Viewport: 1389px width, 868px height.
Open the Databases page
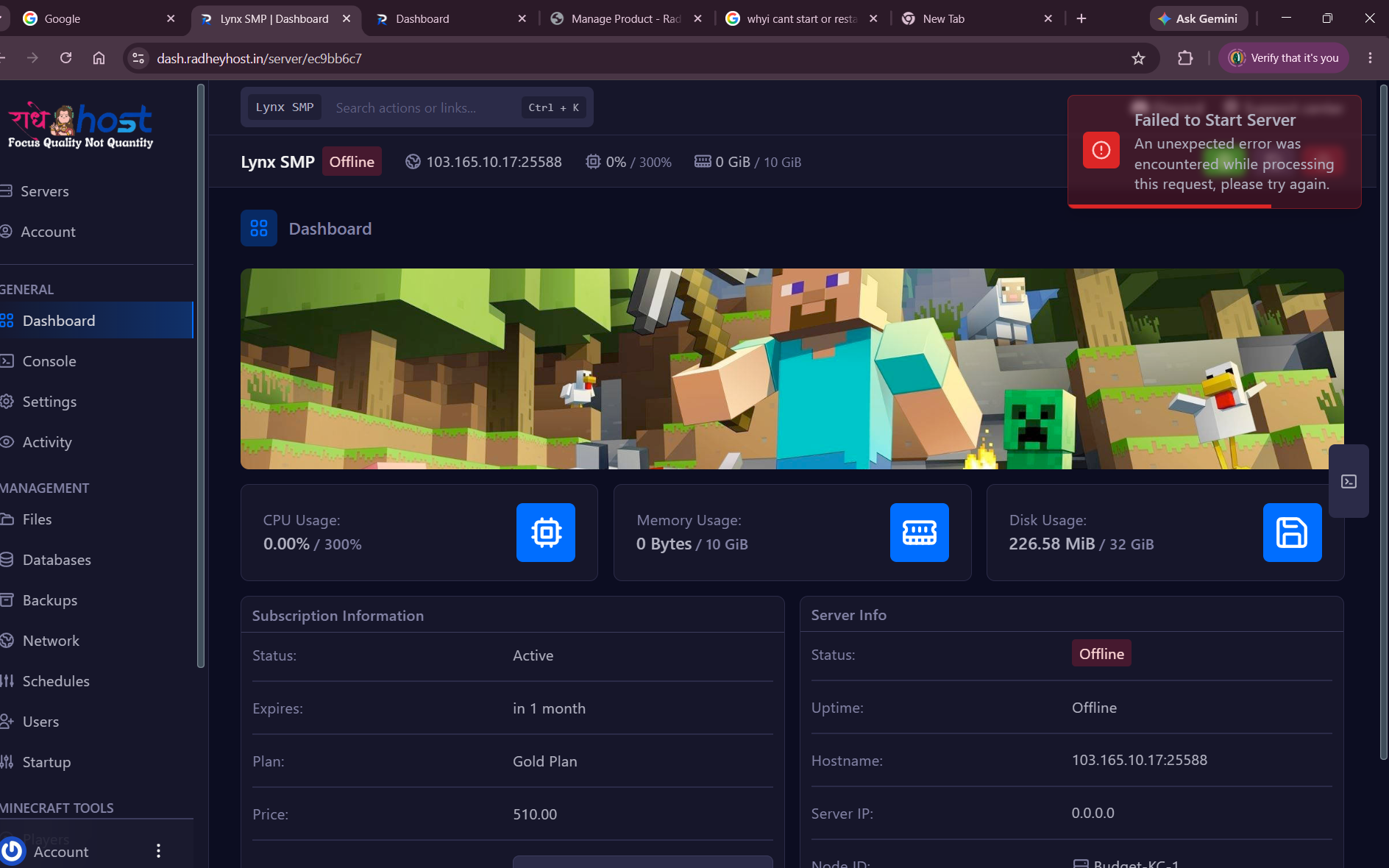click(x=57, y=560)
